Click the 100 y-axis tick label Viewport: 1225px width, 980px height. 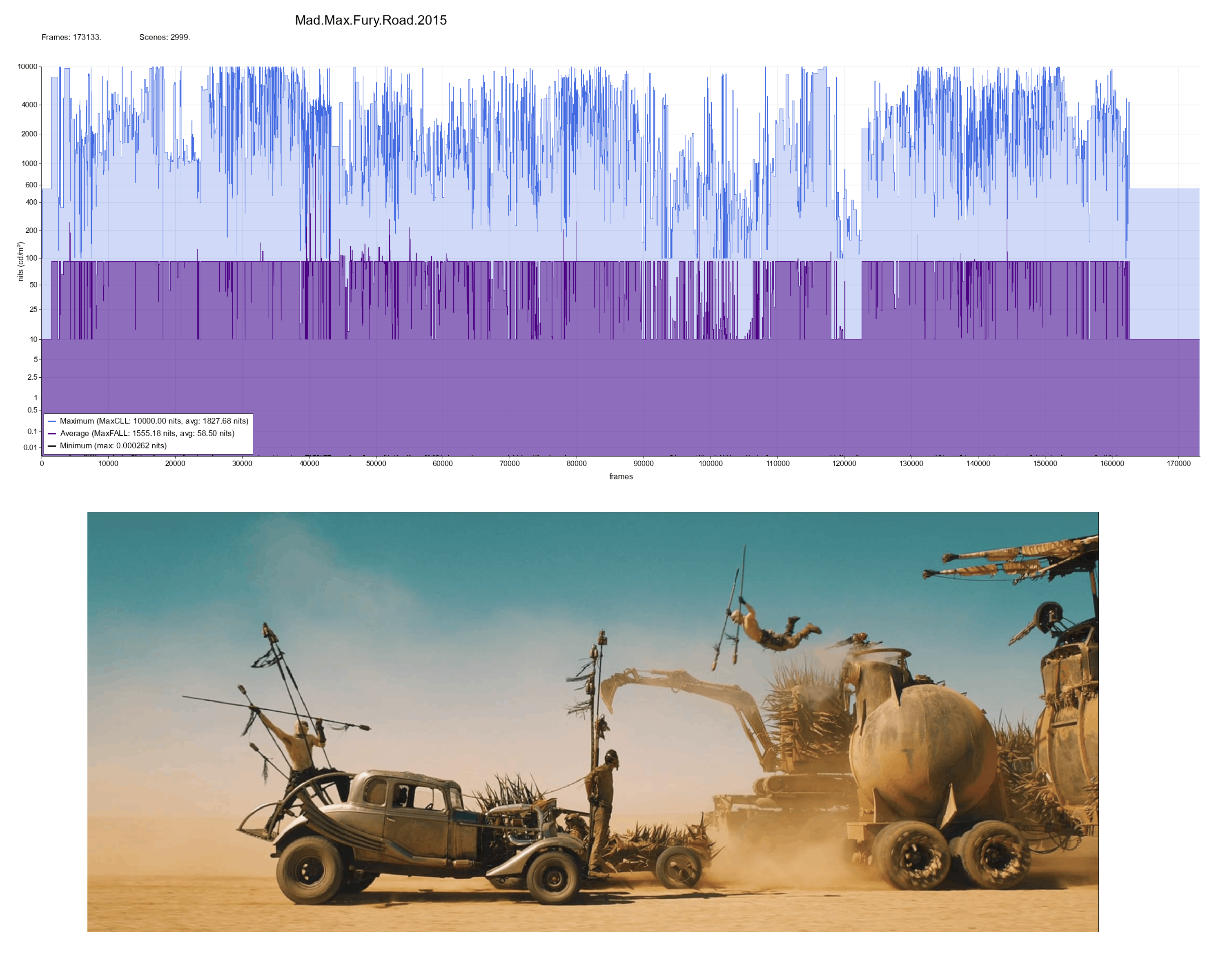[x=31, y=258]
